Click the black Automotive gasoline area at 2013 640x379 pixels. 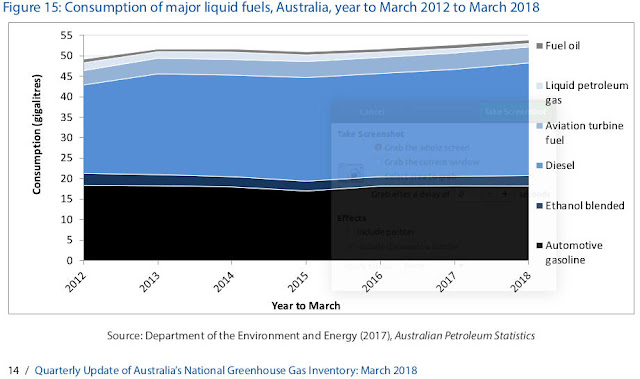point(158,224)
